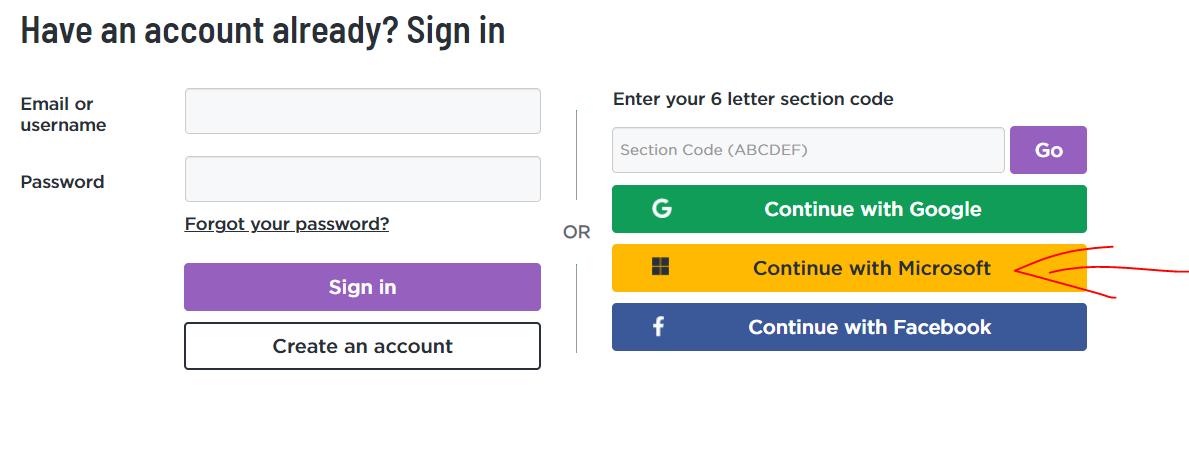The image size is (1189, 461).
Task: Click the purple Sign in button
Action: (x=362, y=287)
